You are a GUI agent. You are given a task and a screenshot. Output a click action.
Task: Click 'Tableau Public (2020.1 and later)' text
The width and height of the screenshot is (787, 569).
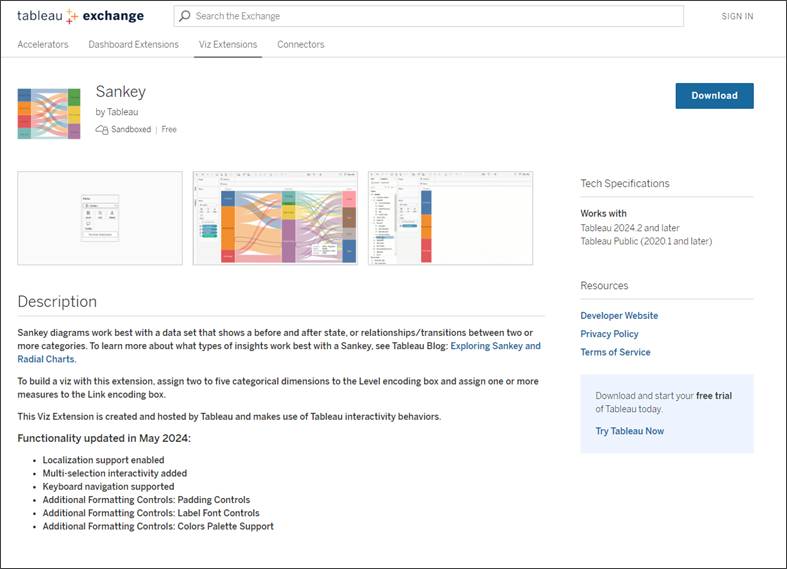646,241
